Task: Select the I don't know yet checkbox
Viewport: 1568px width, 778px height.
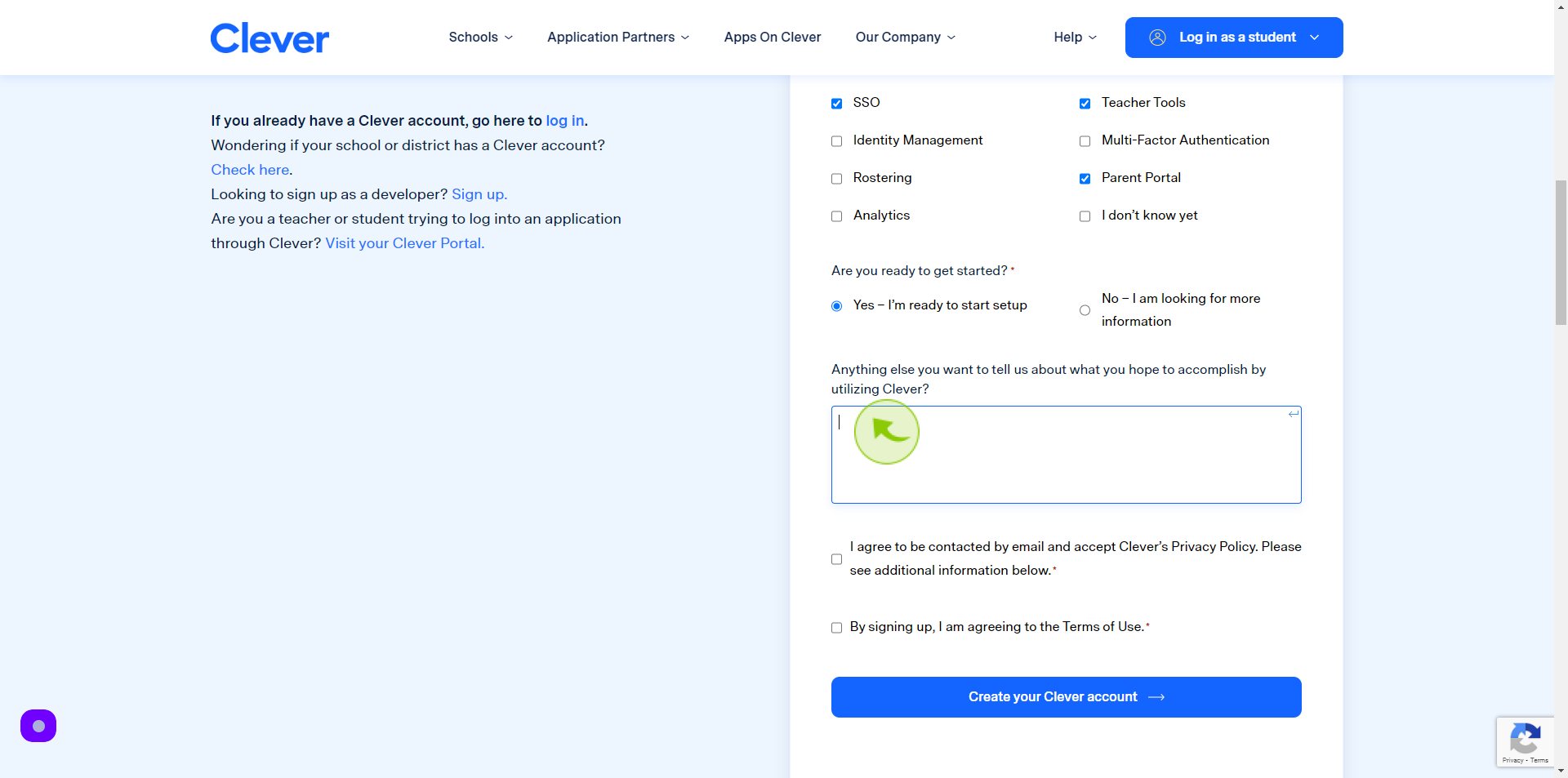Action: point(1085,216)
